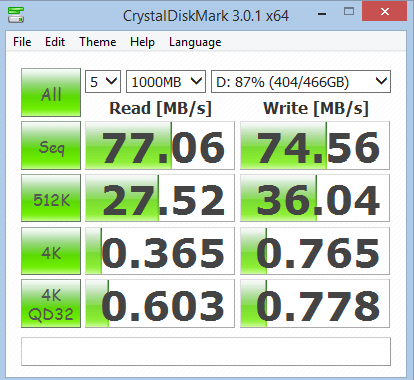Start the 512K random test
The image size is (414, 380).
(x=51, y=198)
